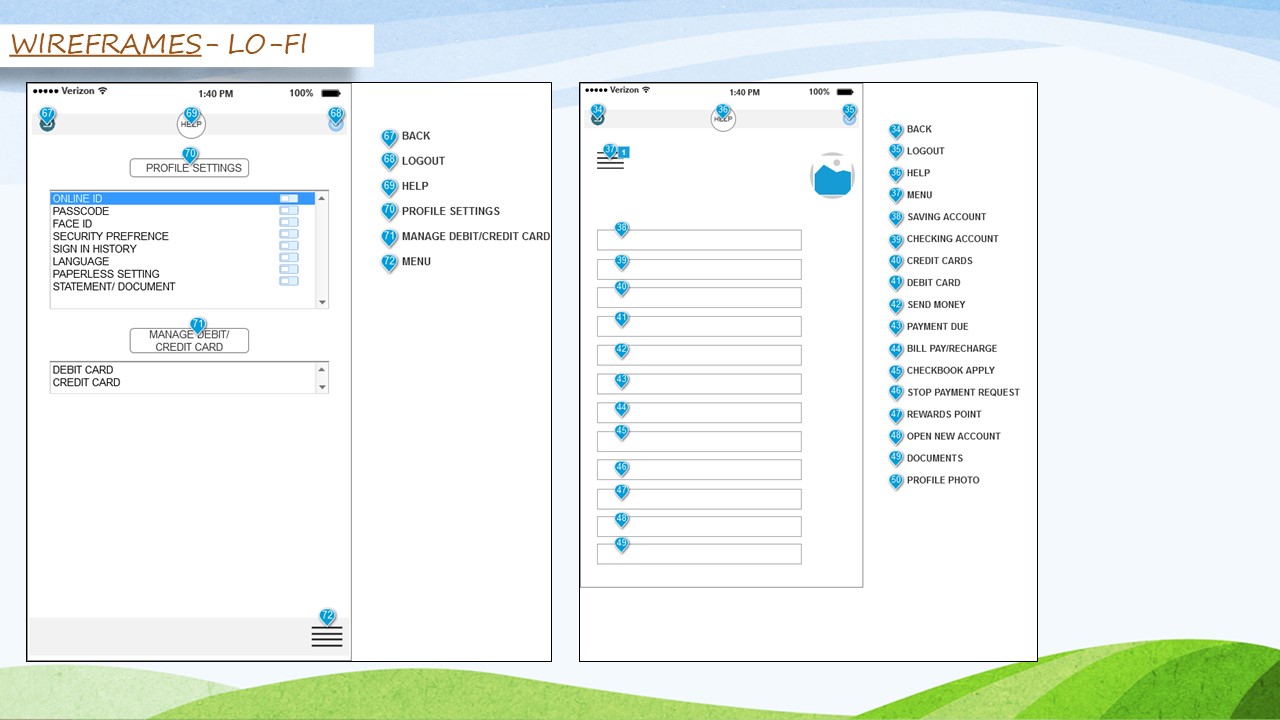This screenshot has height=720, width=1280.
Task: Tap the logout icon on the profile settings screen
Action: [336, 124]
